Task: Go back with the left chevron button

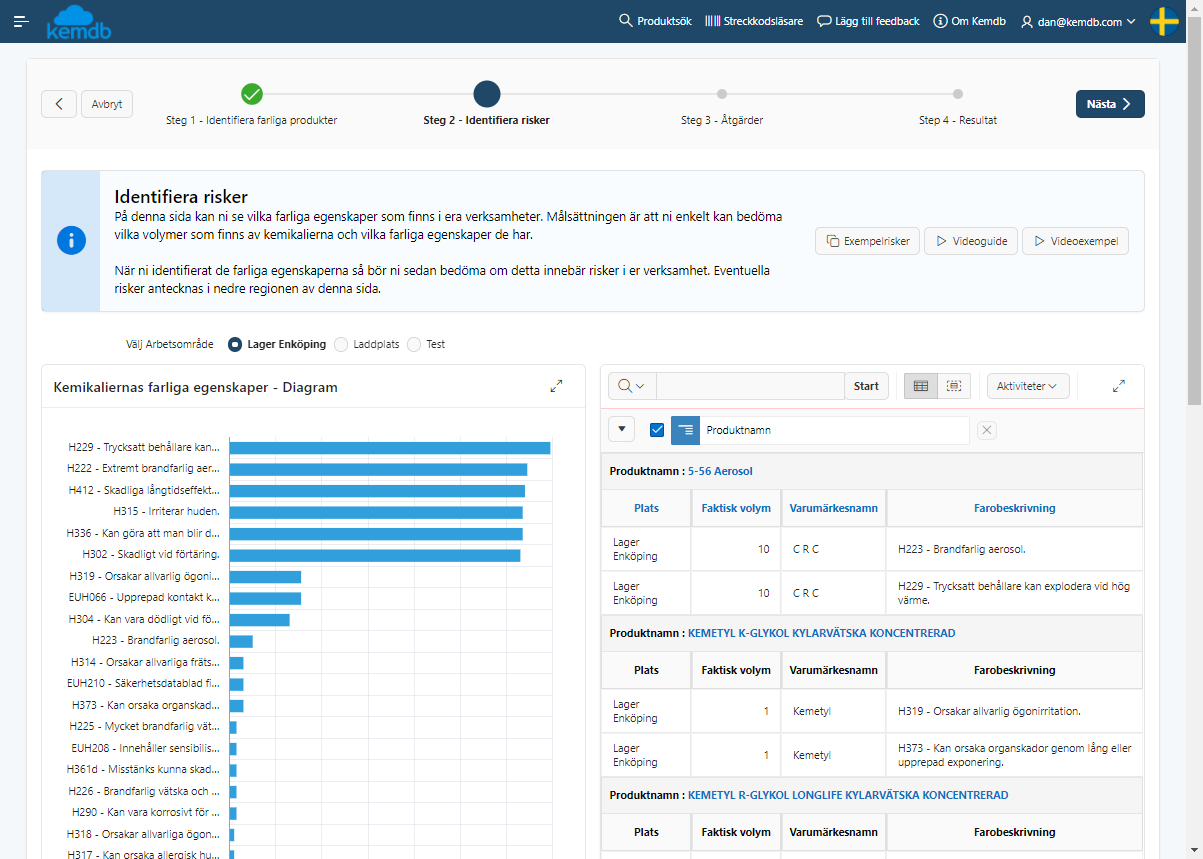Action: click(59, 104)
